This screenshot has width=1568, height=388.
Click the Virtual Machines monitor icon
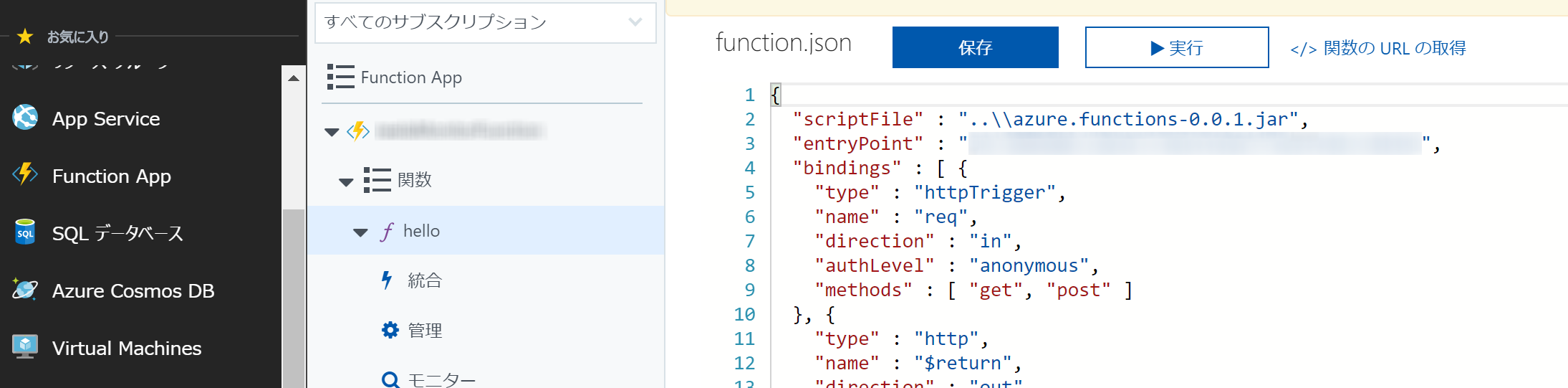(25, 347)
